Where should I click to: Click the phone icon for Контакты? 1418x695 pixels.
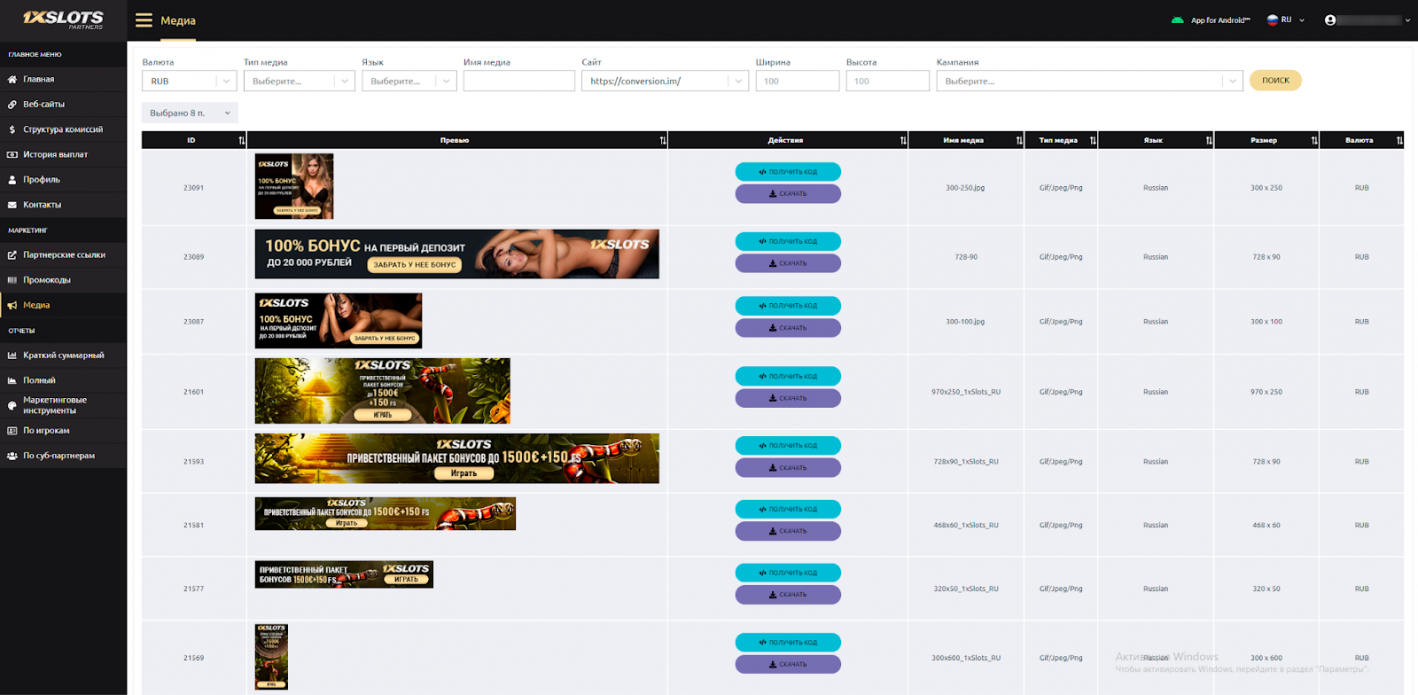click(x=12, y=204)
